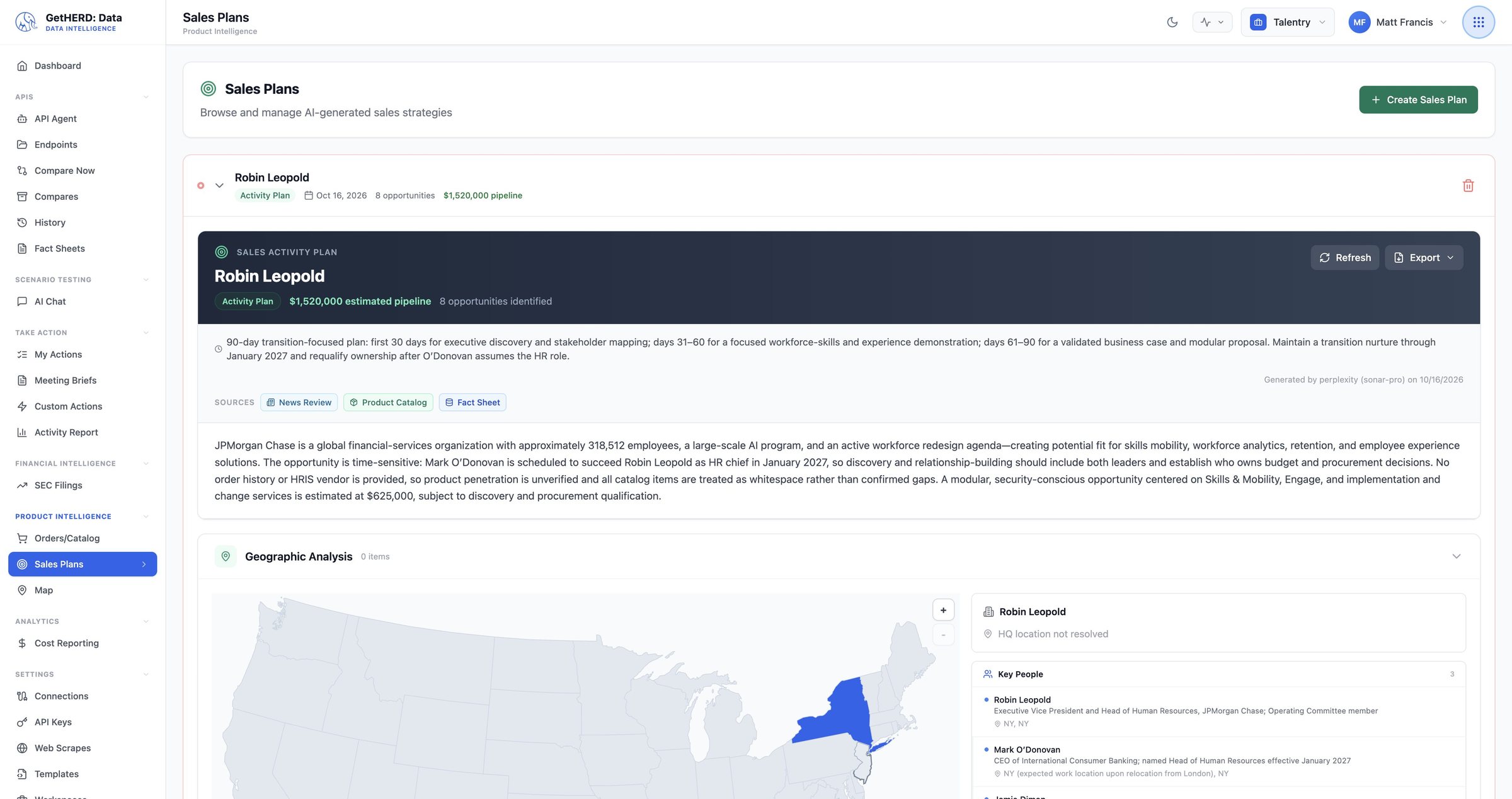Click highlighted New York state on map
The height and width of the screenshot is (799, 1512).
tap(841, 715)
